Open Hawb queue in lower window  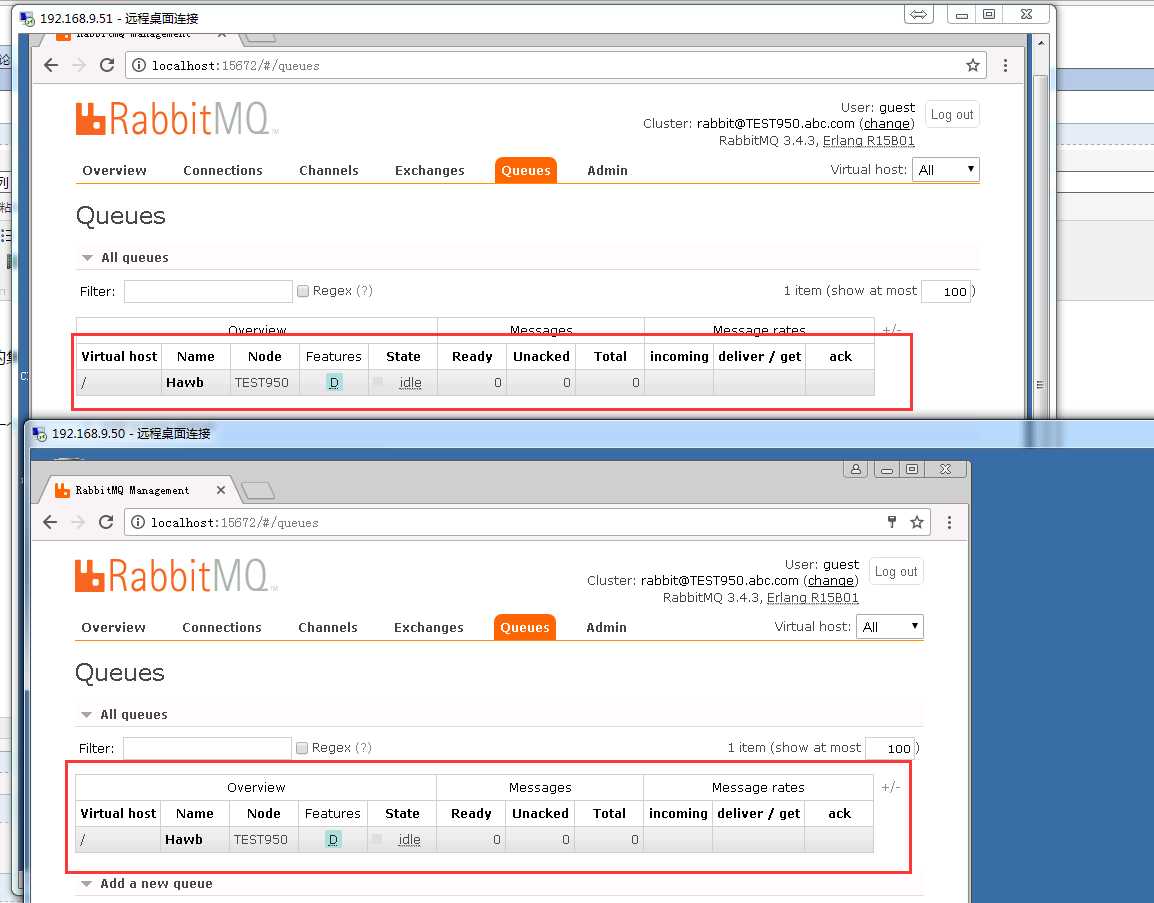click(184, 840)
